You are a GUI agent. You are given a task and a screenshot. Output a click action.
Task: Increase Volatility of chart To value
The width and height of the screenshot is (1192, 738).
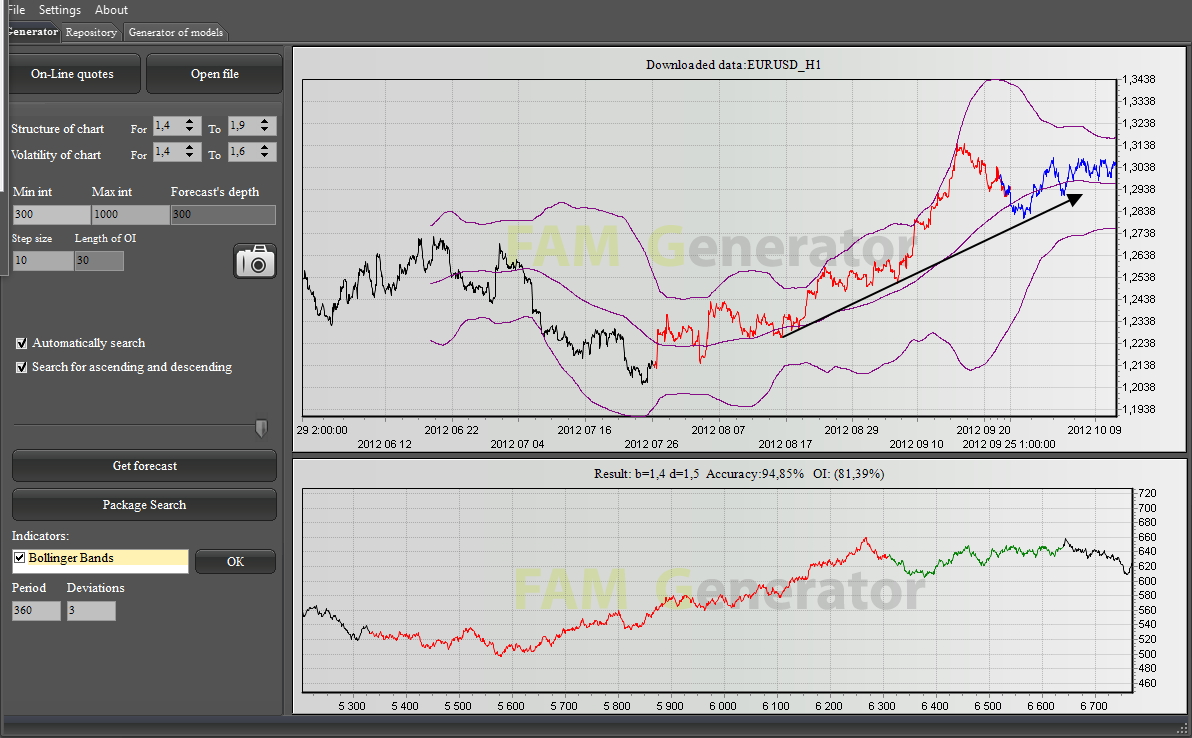265,148
